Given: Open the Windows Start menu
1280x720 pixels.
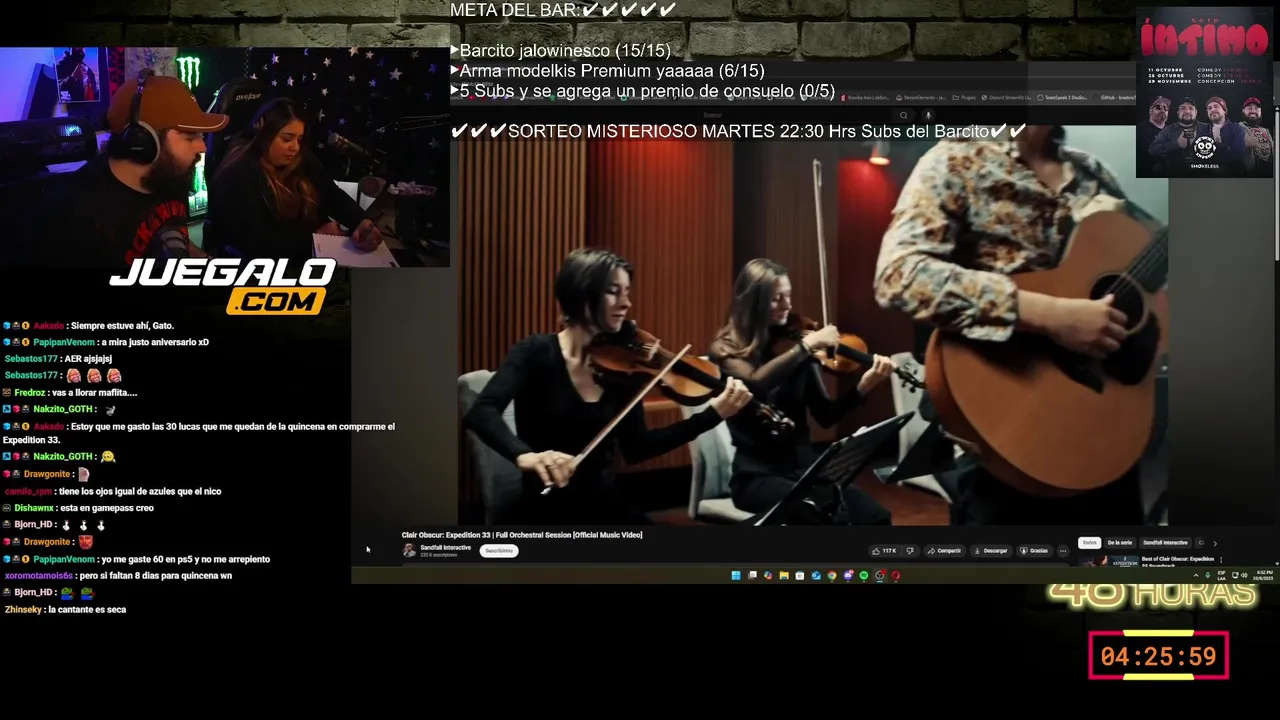Looking at the screenshot, I should pos(736,575).
